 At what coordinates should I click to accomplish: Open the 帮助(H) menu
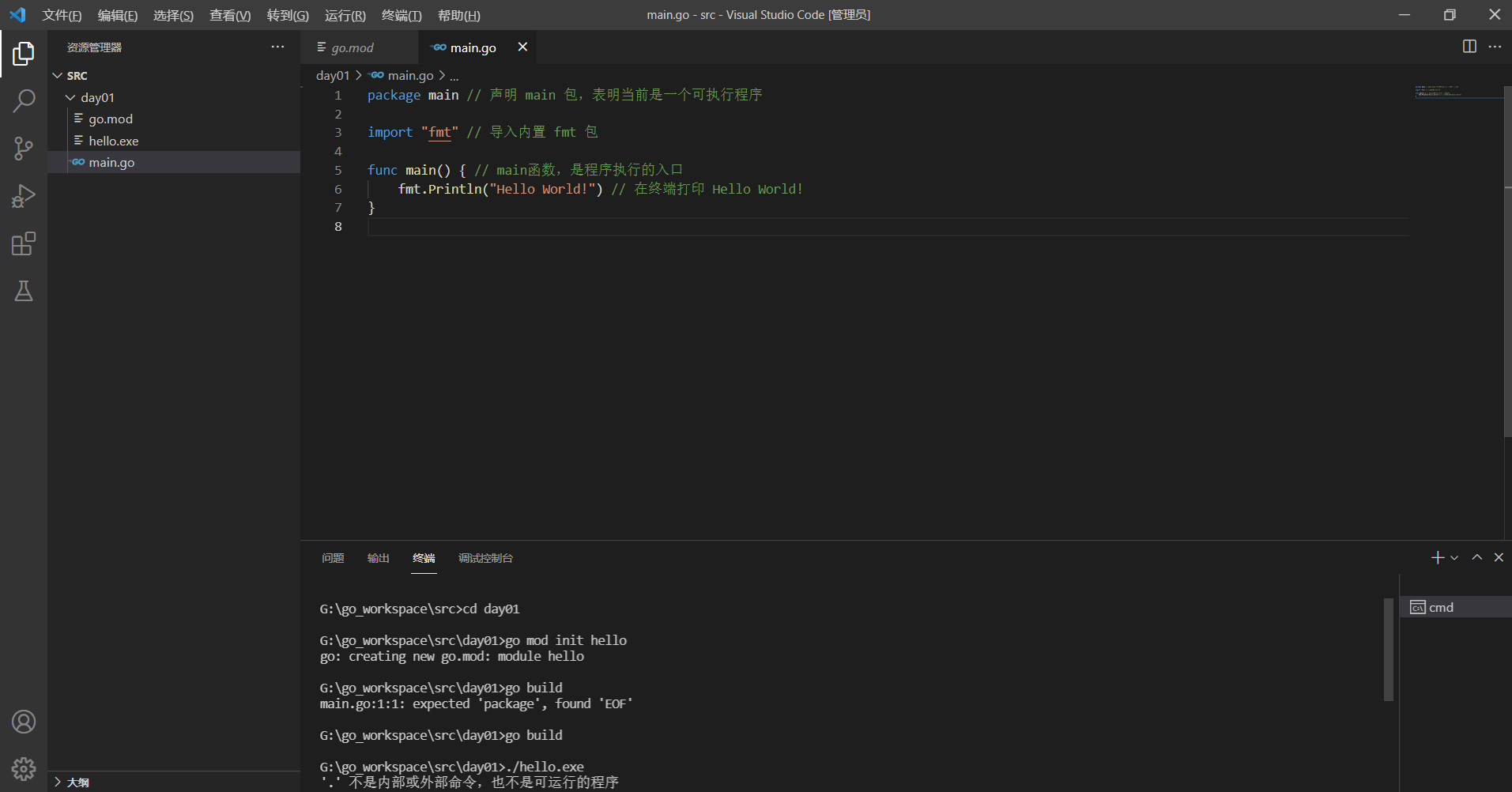[x=458, y=15]
